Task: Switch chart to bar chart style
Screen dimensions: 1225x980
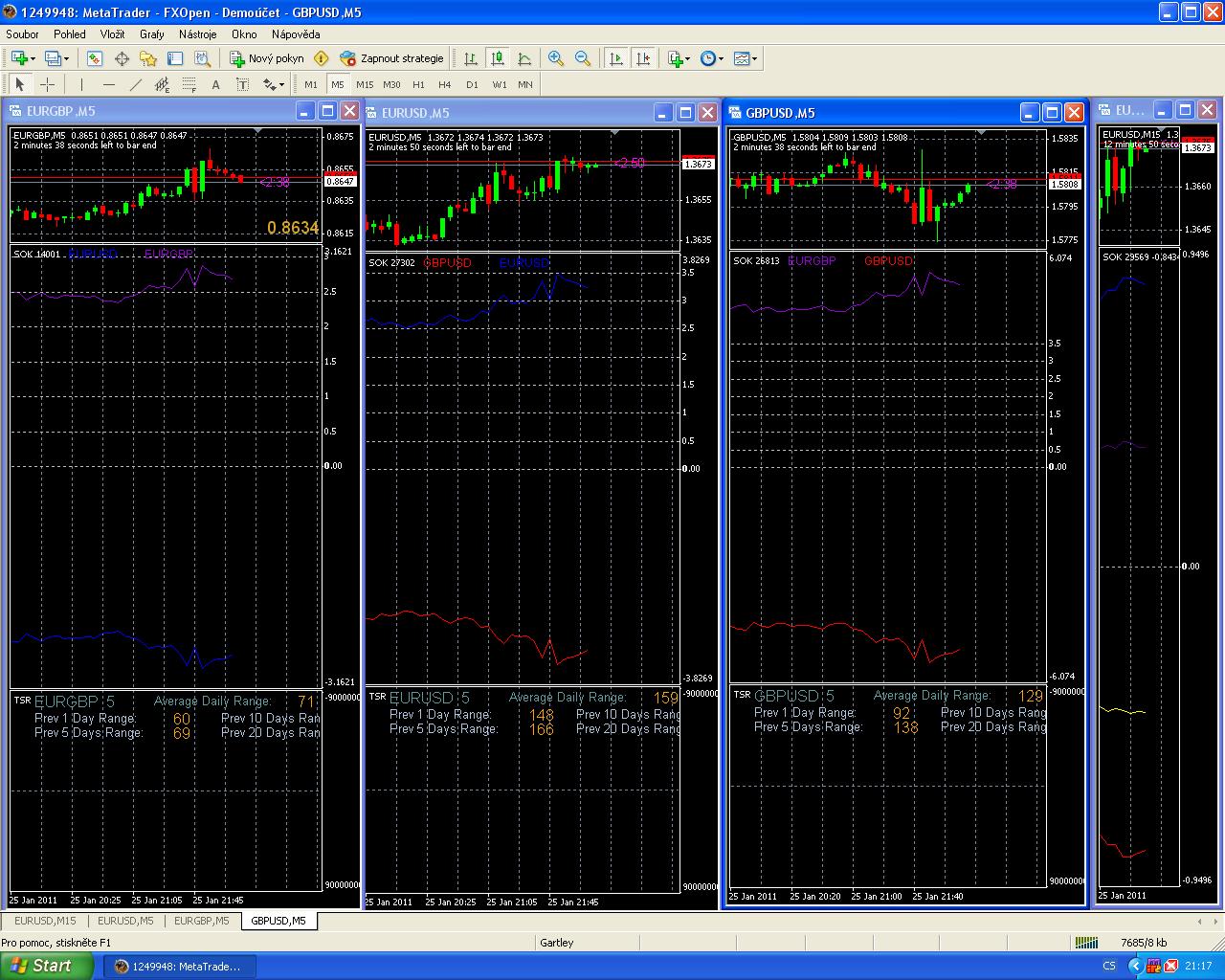Action: tap(471, 58)
